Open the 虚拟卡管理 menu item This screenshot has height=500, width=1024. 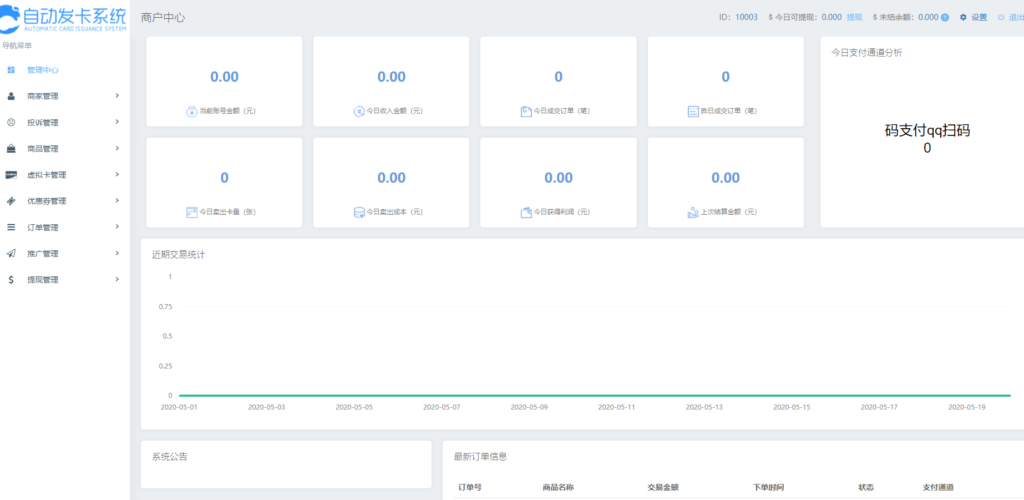(45, 175)
